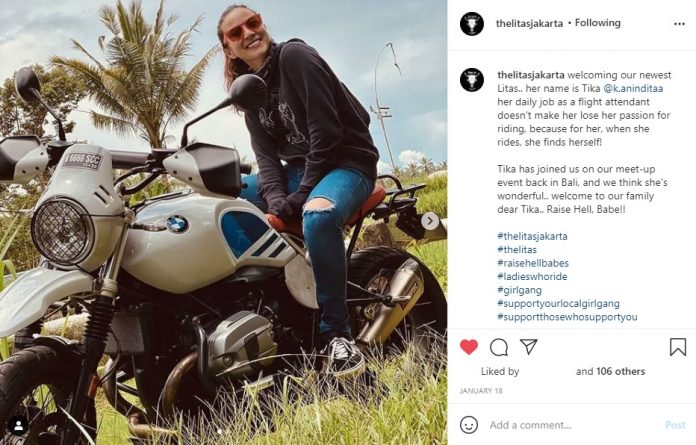Click the Add a comment field

coord(573,425)
